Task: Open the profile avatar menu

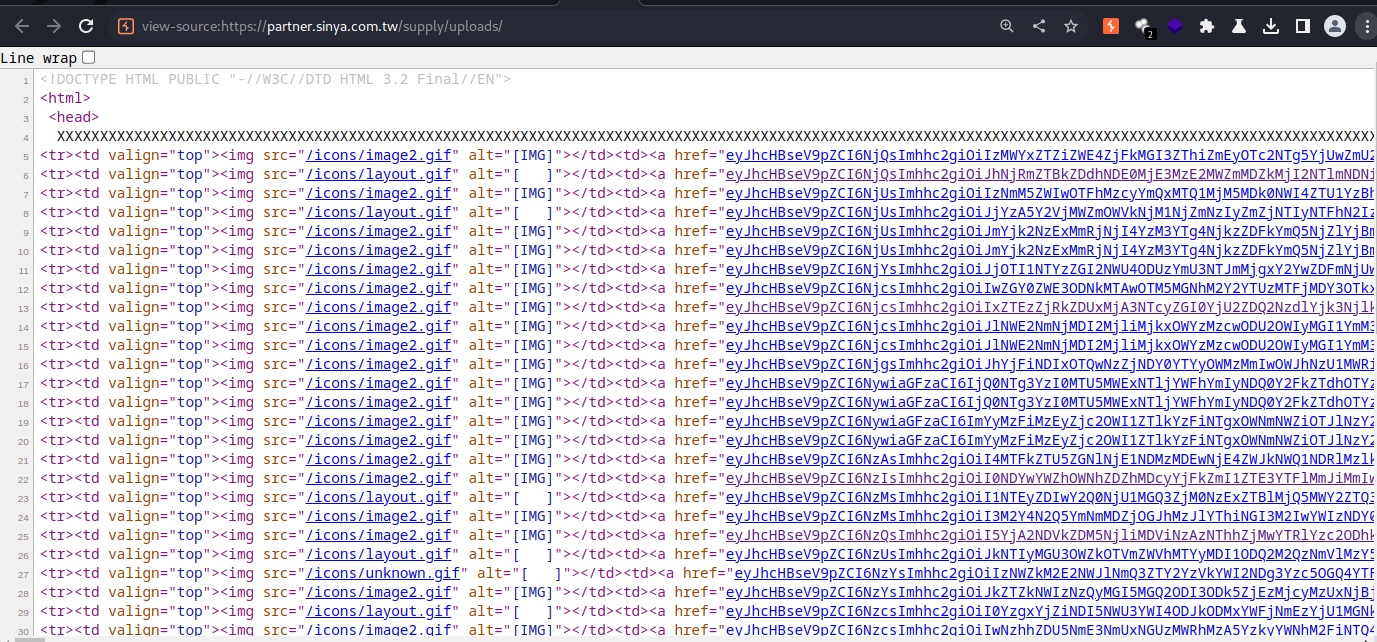Action: click(x=1335, y=26)
